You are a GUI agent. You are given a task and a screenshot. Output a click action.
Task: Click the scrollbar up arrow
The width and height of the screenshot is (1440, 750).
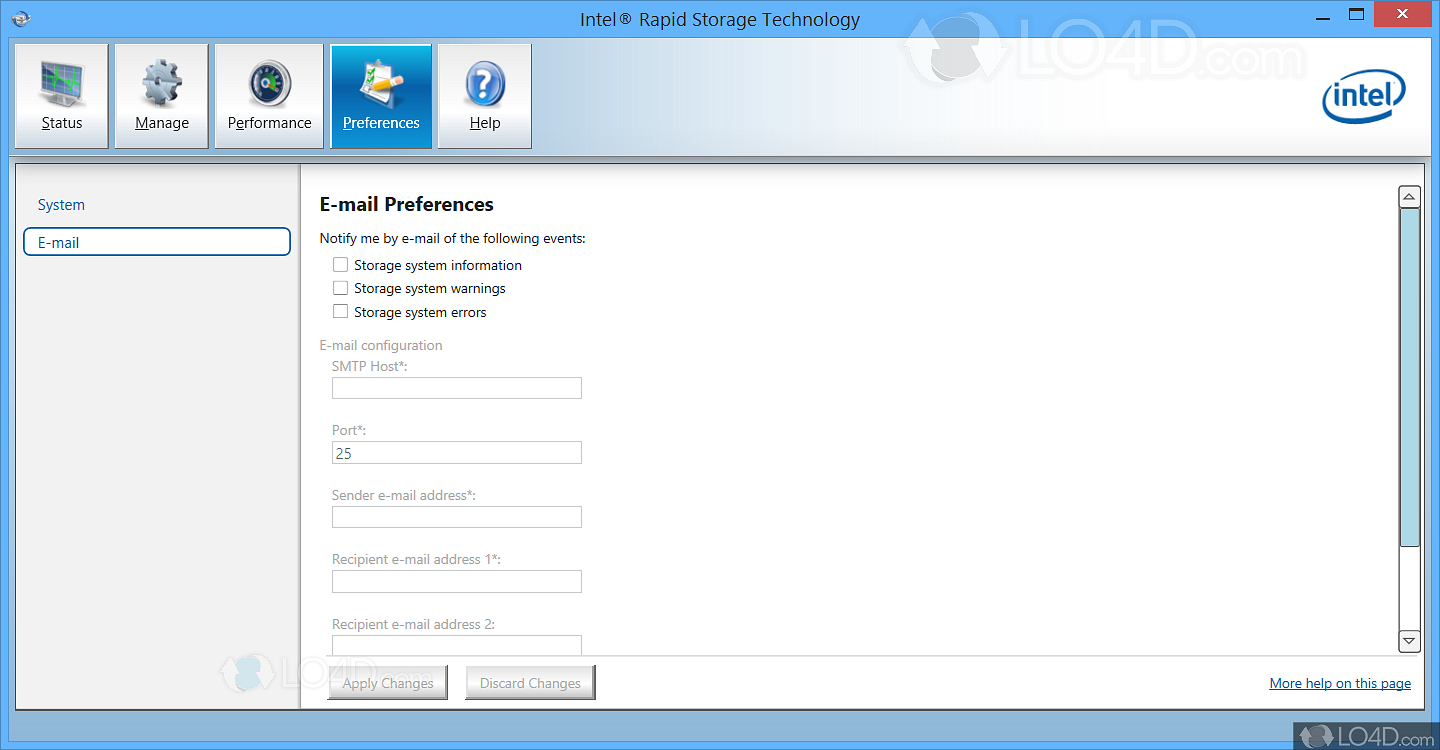[1410, 196]
